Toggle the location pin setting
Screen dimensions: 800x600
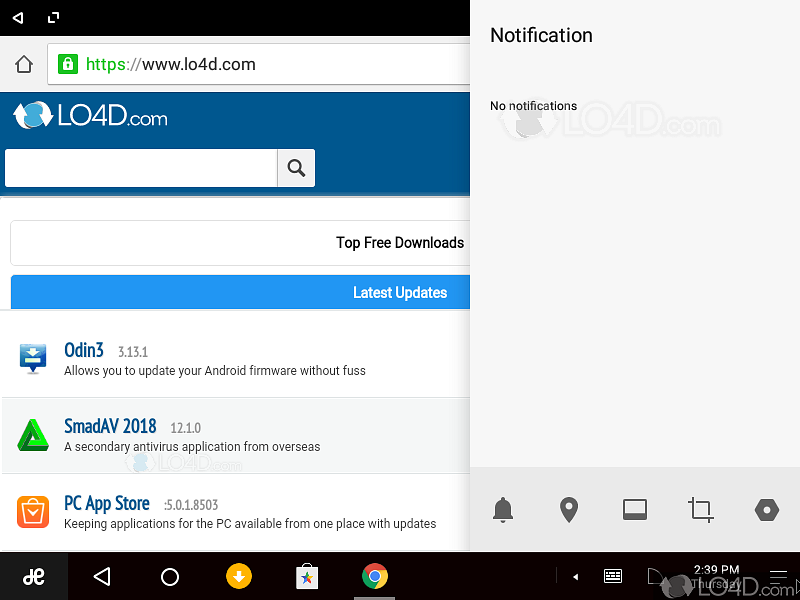pyautogui.click(x=569, y=510)
